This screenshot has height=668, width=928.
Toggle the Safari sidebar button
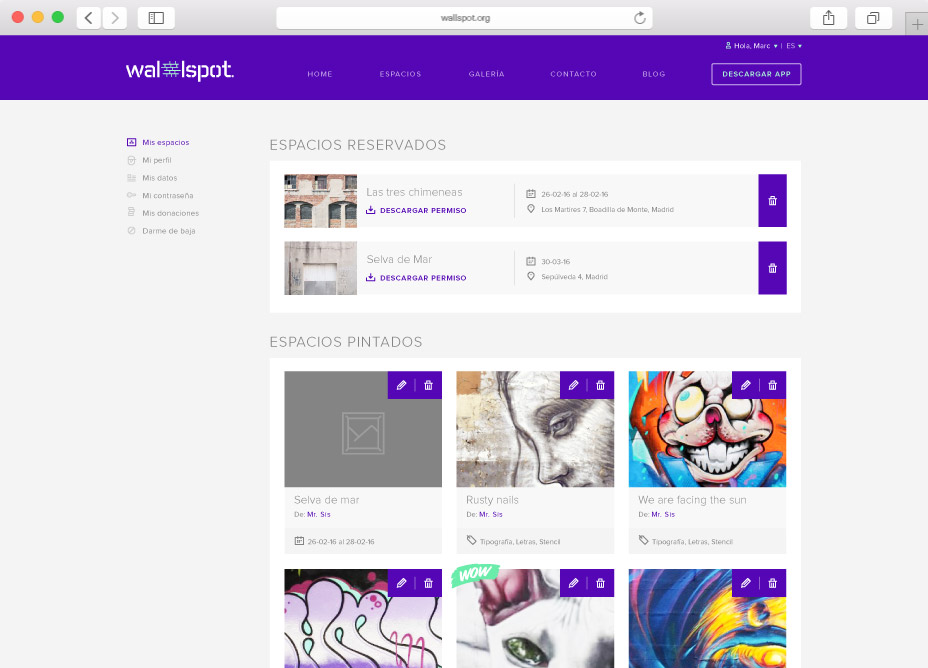(x=156, y=18)
